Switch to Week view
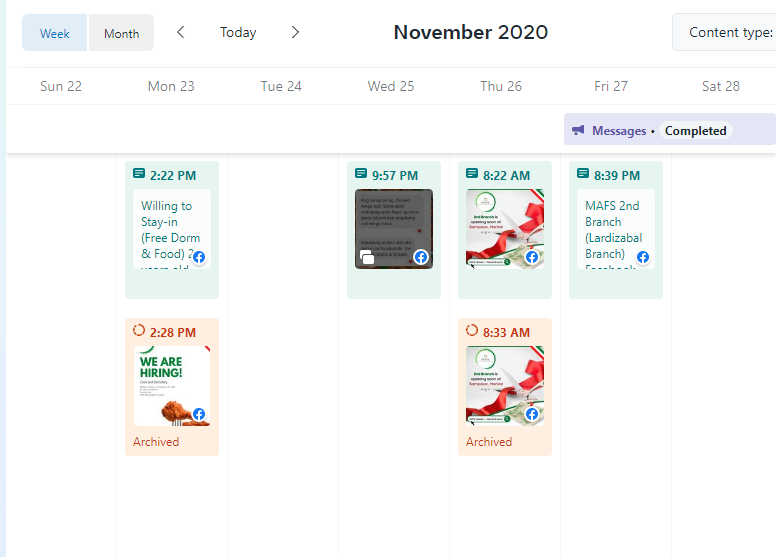 (x=54, y=33)
